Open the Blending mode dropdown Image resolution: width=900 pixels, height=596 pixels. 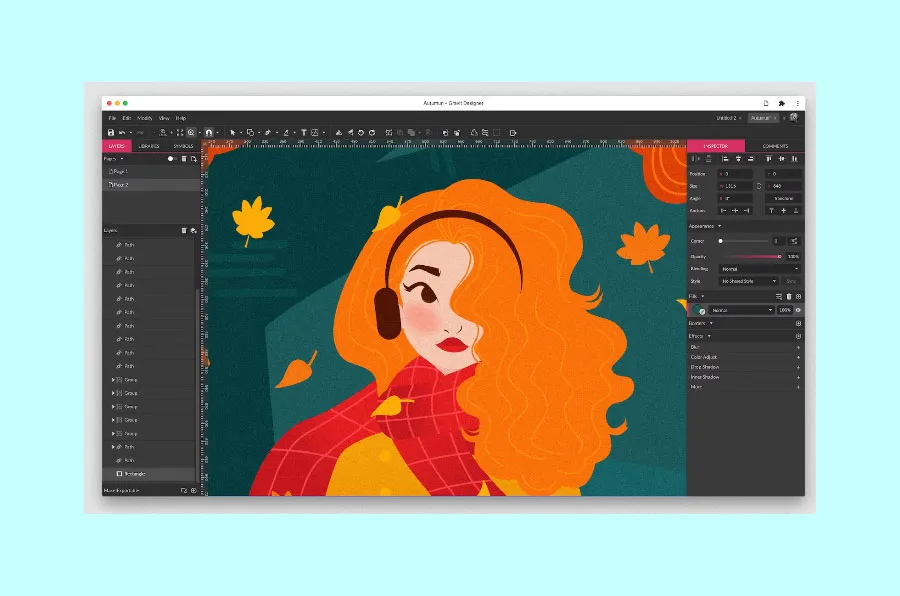point(759,269)
